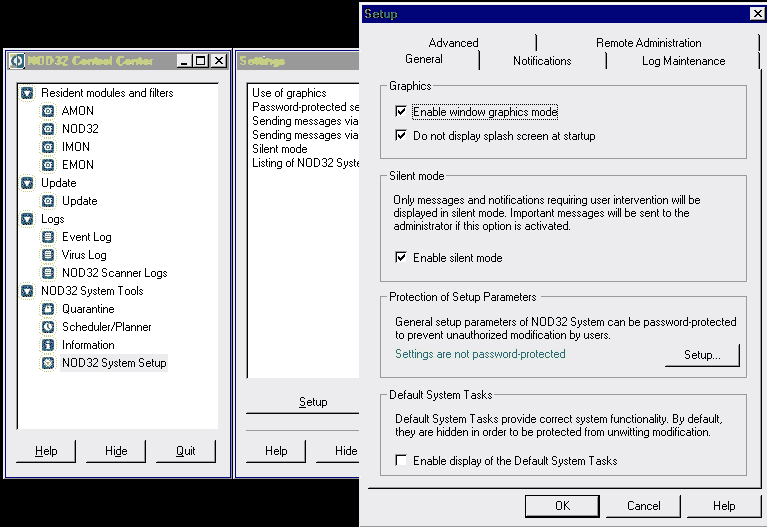767x527 pixels.
Task: Click the AMON module icon
Action: (x=48, y=111)
